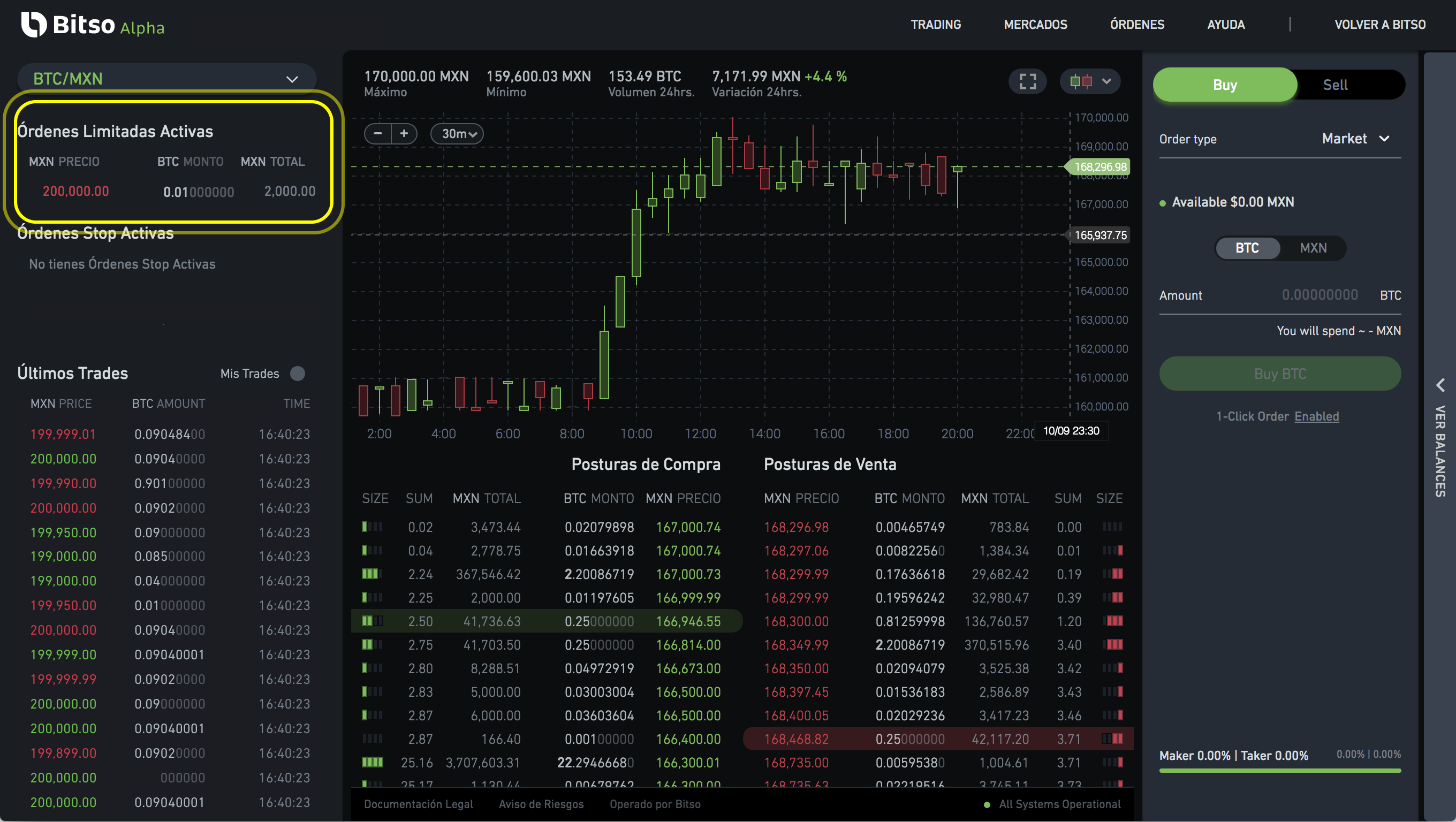Image resolution: width=1456 pixels, height=822 pixels.
Task: Click buy order priced 166,400.00
Action: (546, 739)
